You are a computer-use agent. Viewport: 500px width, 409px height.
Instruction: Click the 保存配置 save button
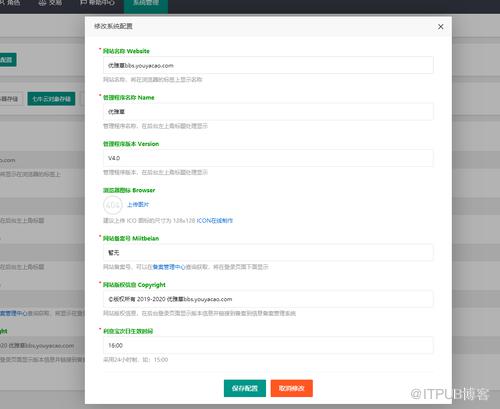point(245,388)
